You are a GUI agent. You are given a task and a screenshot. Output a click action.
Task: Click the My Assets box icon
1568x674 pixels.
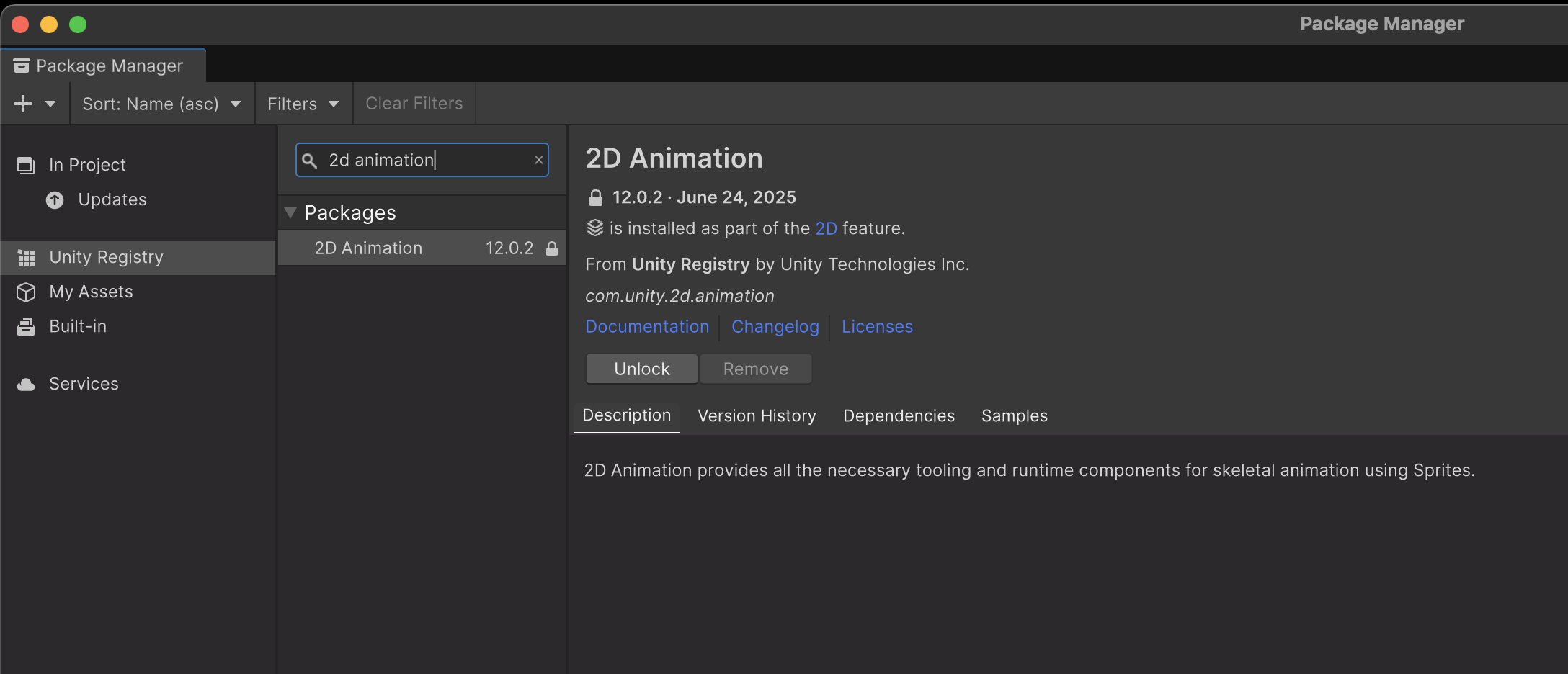tap(26, 292)
